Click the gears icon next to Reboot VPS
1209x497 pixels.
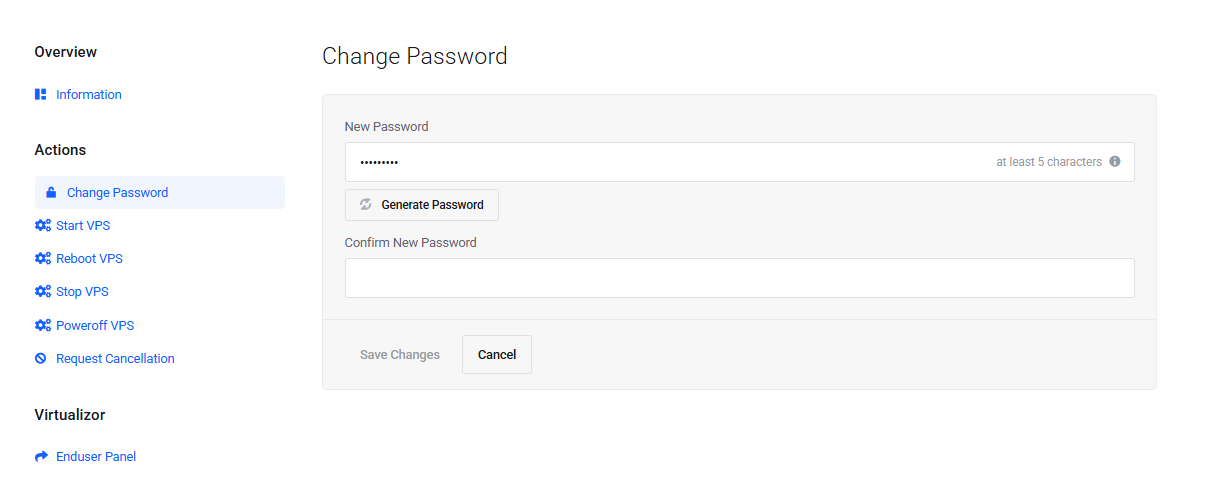click(42, 259)
